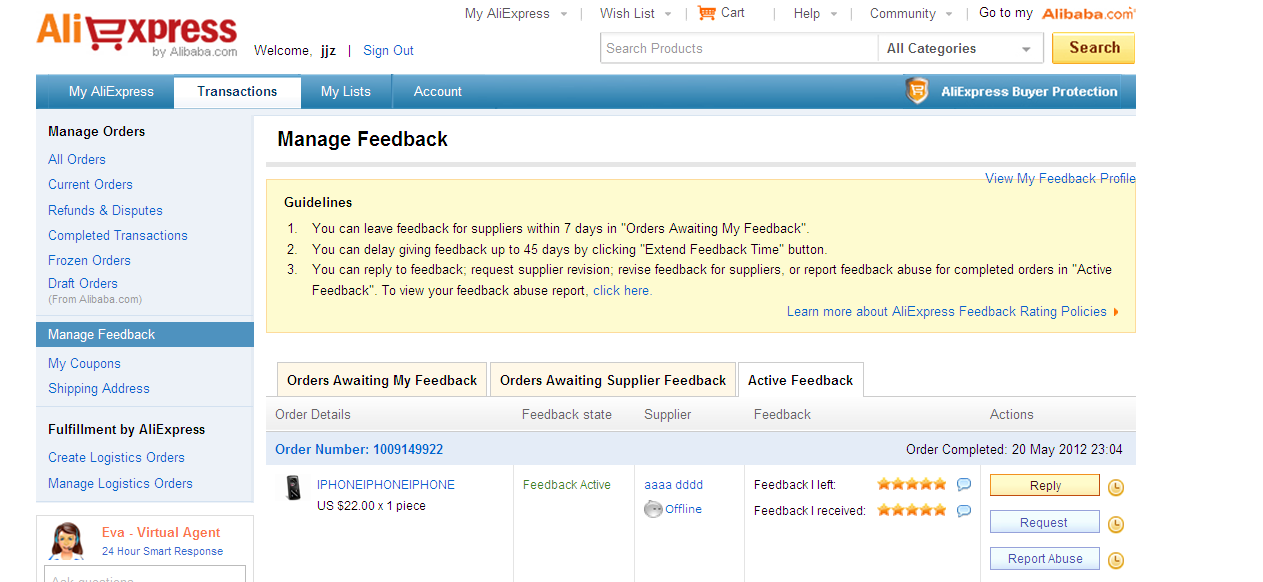Expand the Wish List dropdown menu

(x=669, y=14)
